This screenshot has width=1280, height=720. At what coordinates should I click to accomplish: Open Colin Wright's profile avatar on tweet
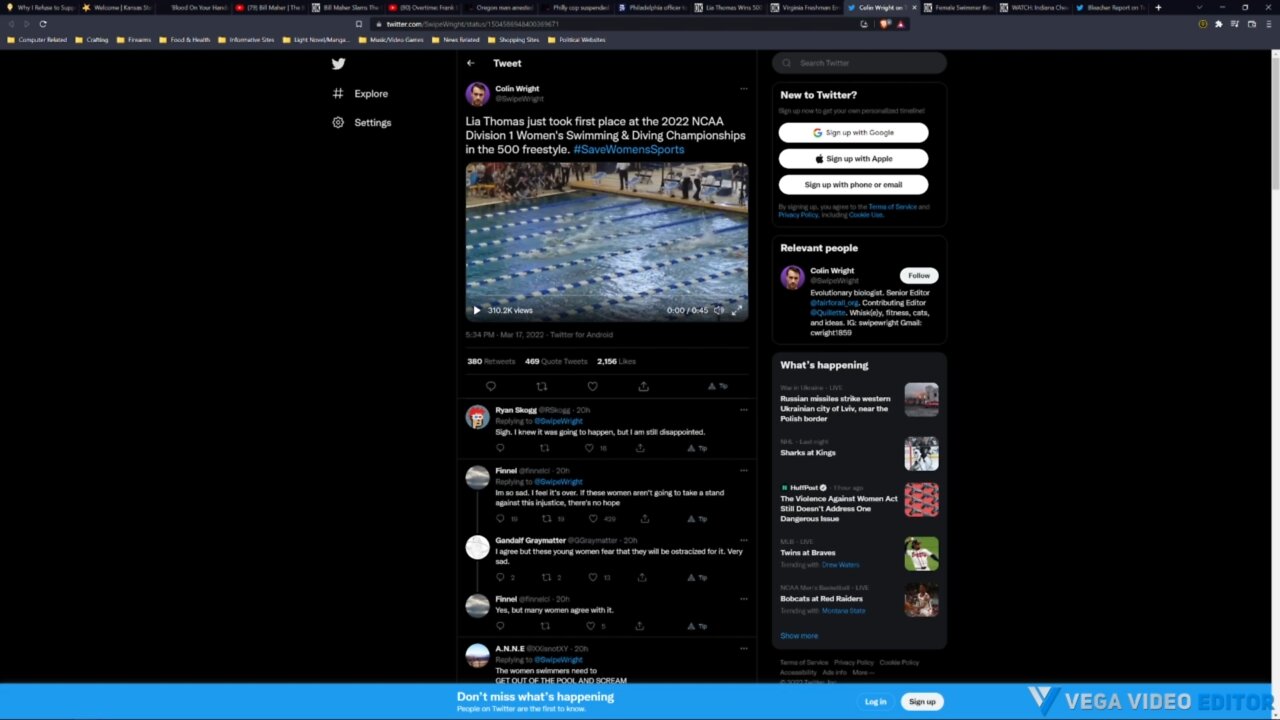click(478, 94)
